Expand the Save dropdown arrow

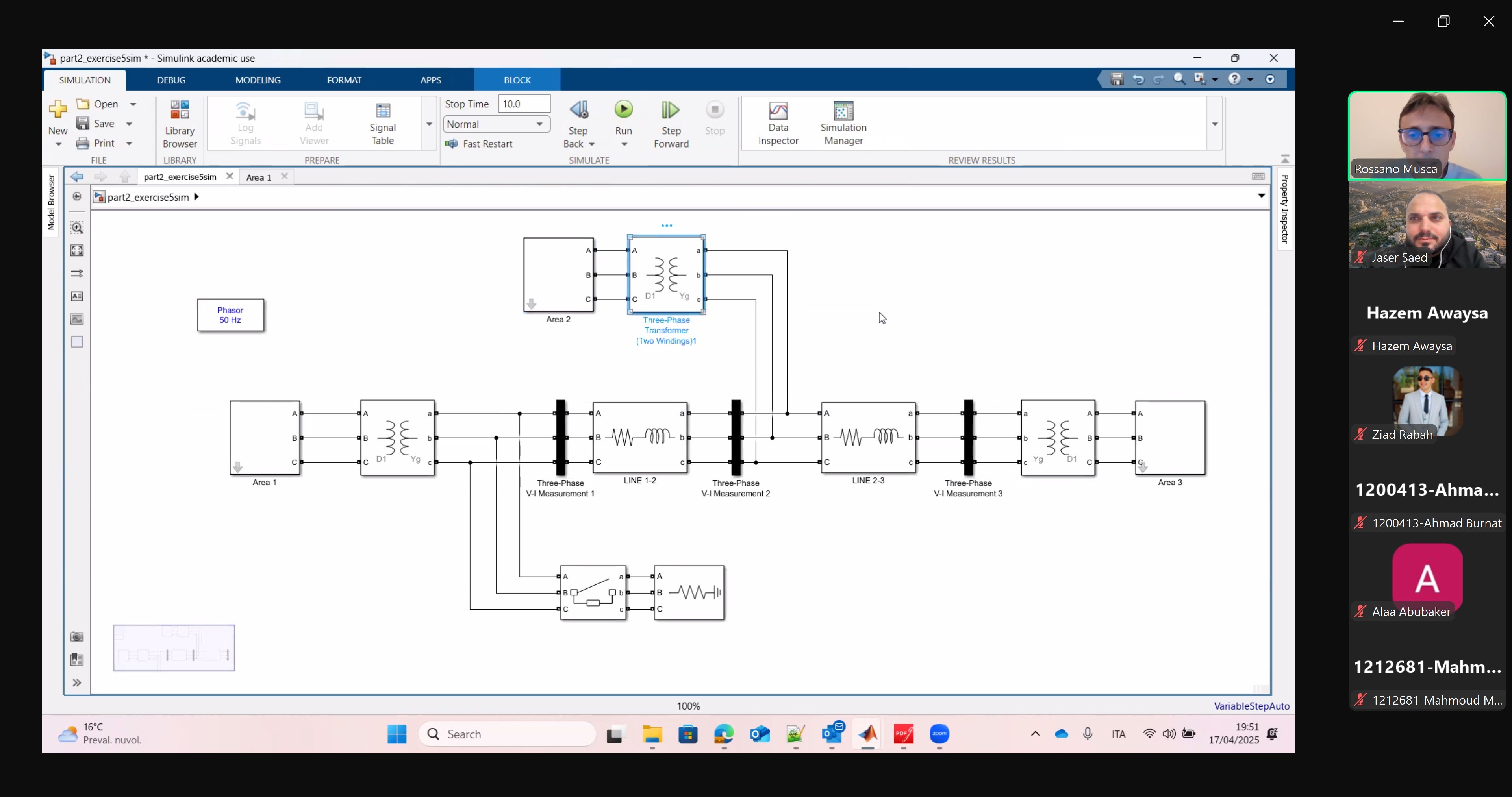[130, 124]
